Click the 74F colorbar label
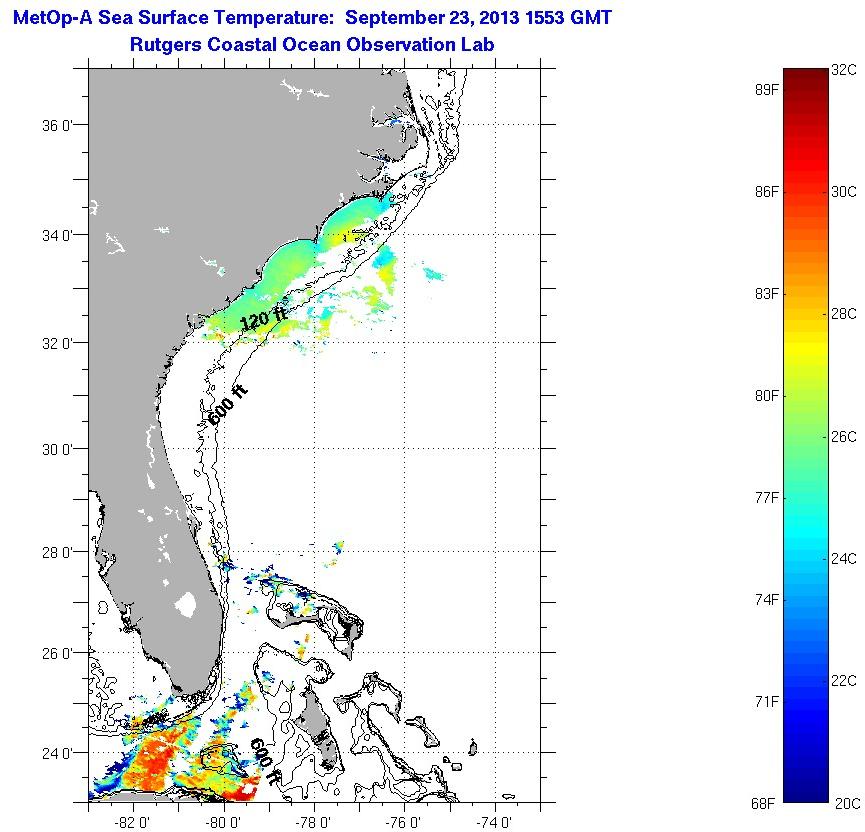 pos(767,600)
